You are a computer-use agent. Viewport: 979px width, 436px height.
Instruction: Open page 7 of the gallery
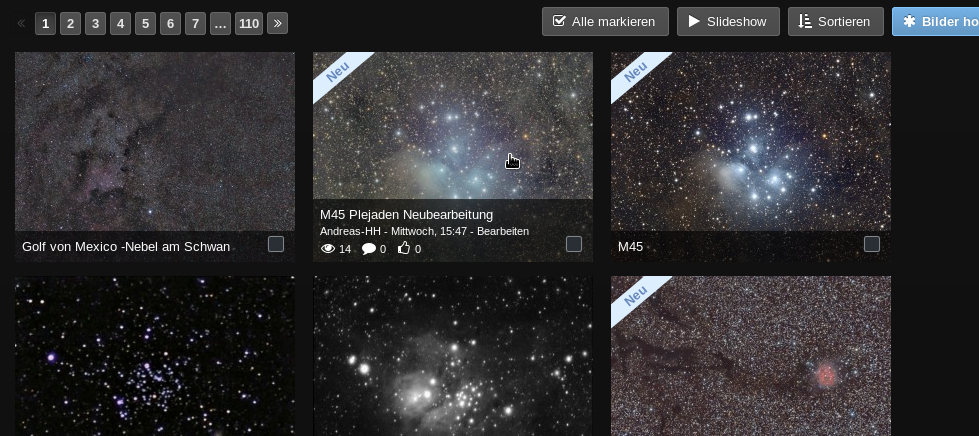pyautogui.click(x=195, y=22)
